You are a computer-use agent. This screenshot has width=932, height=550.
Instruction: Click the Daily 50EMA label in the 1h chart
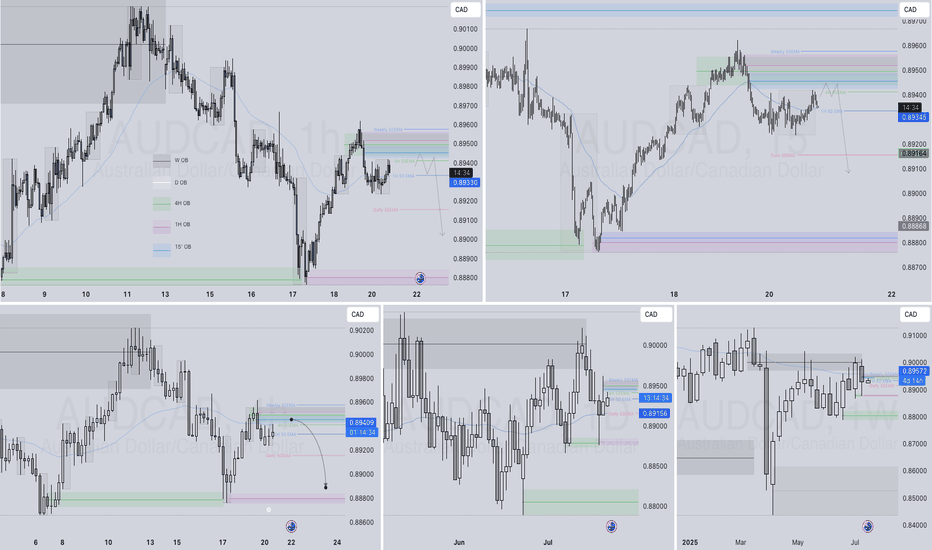click(x=386, y=209)
